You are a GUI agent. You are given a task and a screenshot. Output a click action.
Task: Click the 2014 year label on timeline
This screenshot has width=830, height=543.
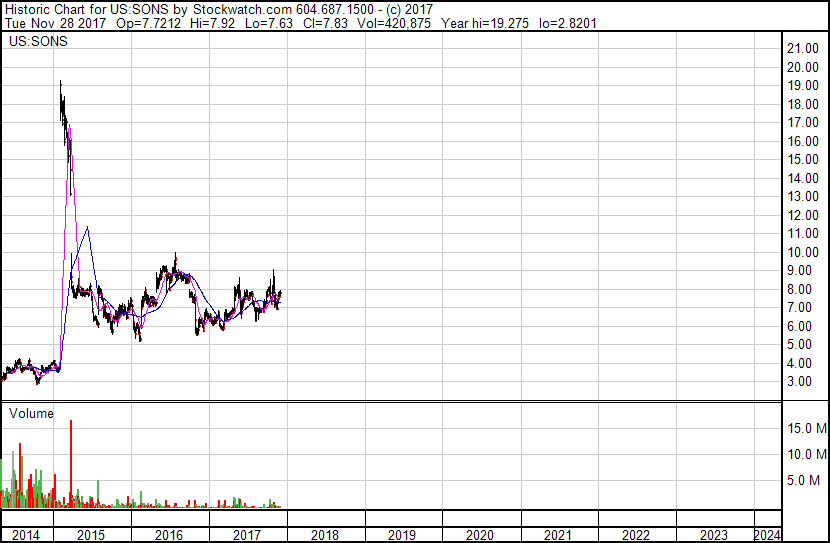click(x=25, y=535)
